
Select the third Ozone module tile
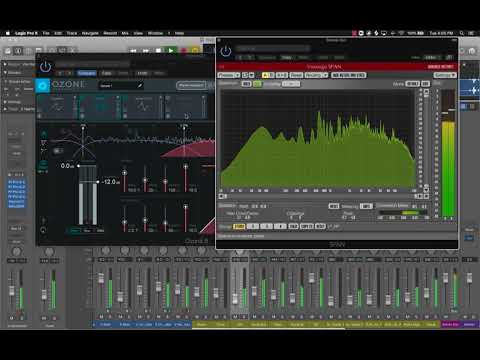pos(143,107)
